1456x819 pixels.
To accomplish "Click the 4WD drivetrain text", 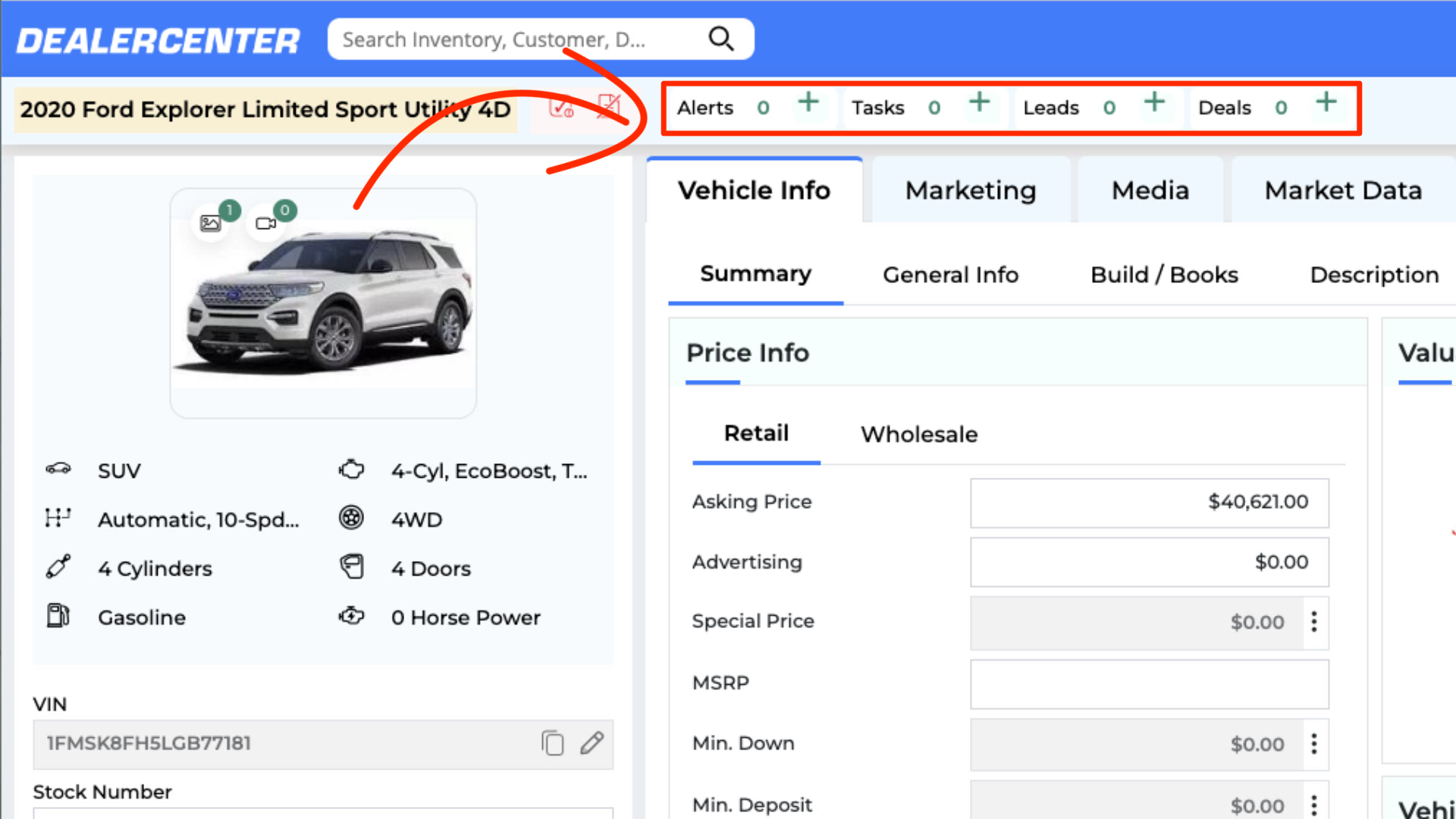I will (416, 520).
